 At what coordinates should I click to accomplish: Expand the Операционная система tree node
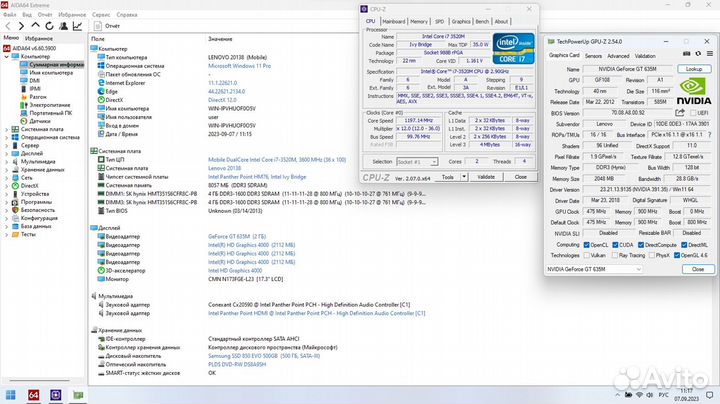[6, 137]
